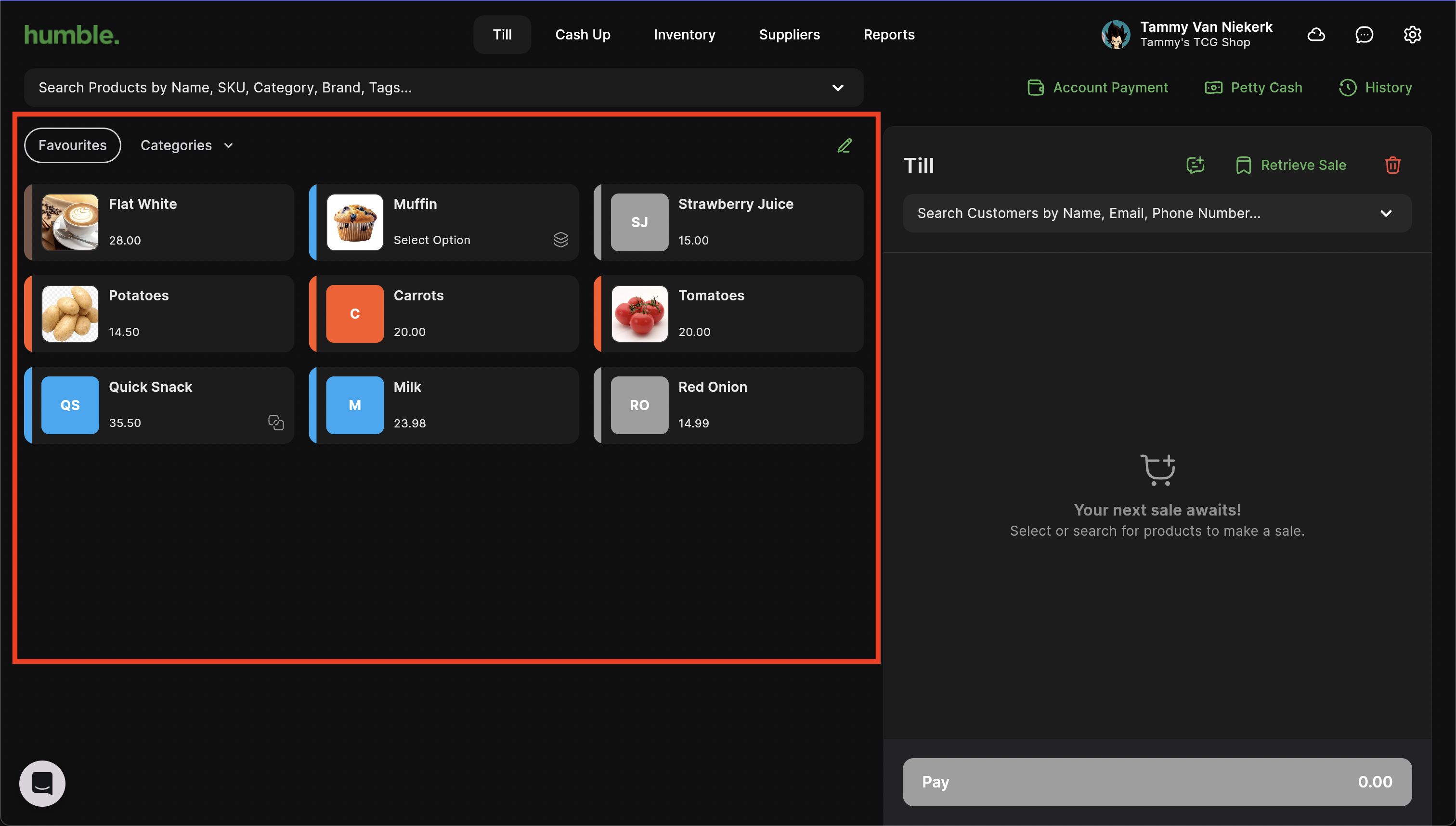The width and height of the screenshot is (1456, 826).
Task: Add Flat White to the sale
Action: click(159, 222)
